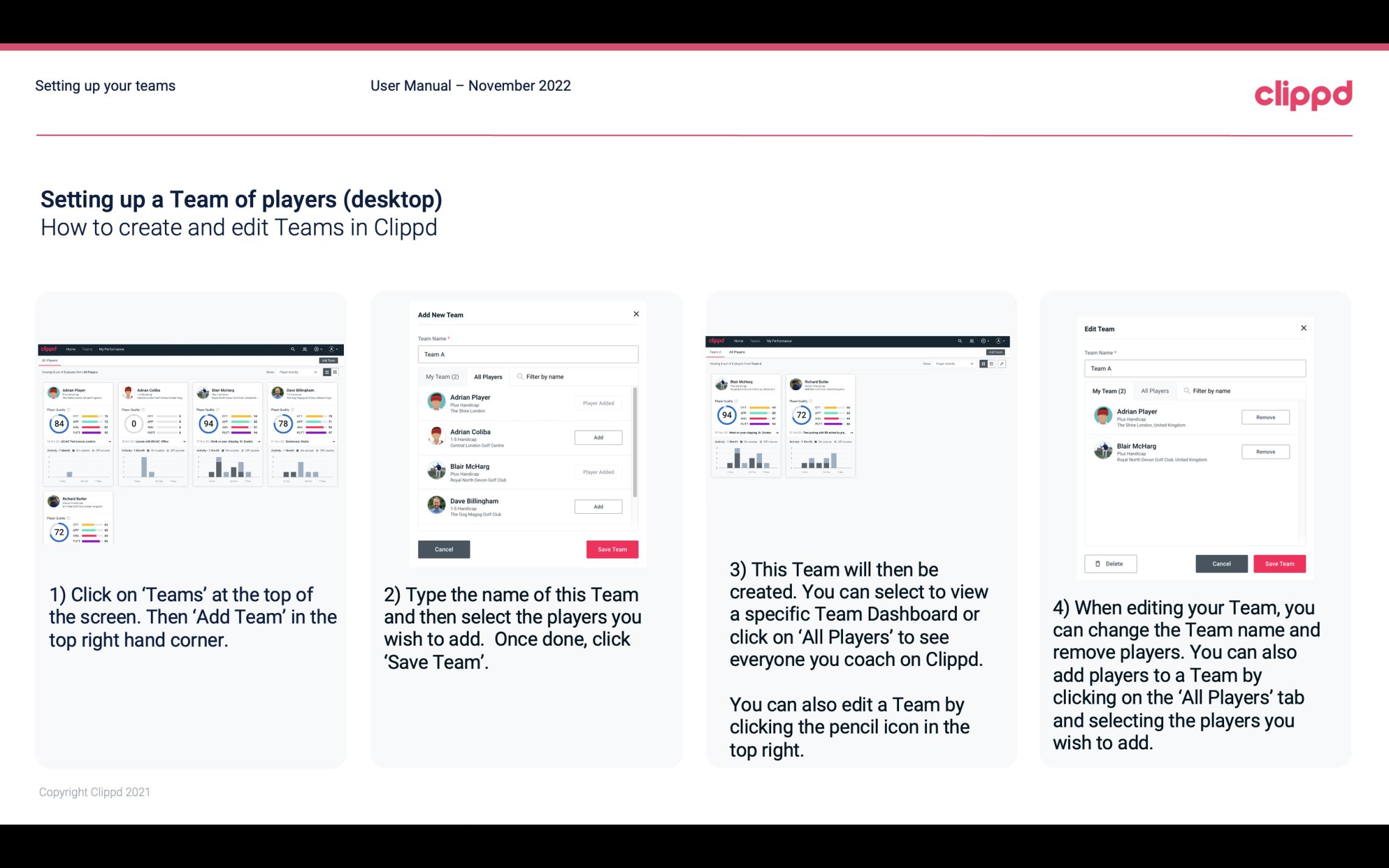Click the Add button next to Adrian Coliba
Viewport: 1389px width, 868px height.
[x=597, y=437]
